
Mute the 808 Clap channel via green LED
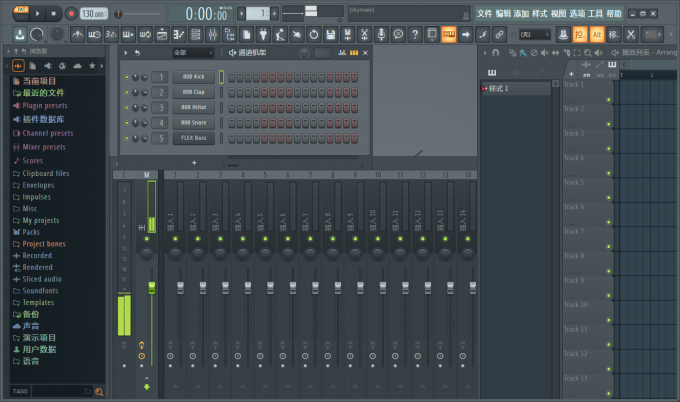pyautogui.click(x=127, y=92)
